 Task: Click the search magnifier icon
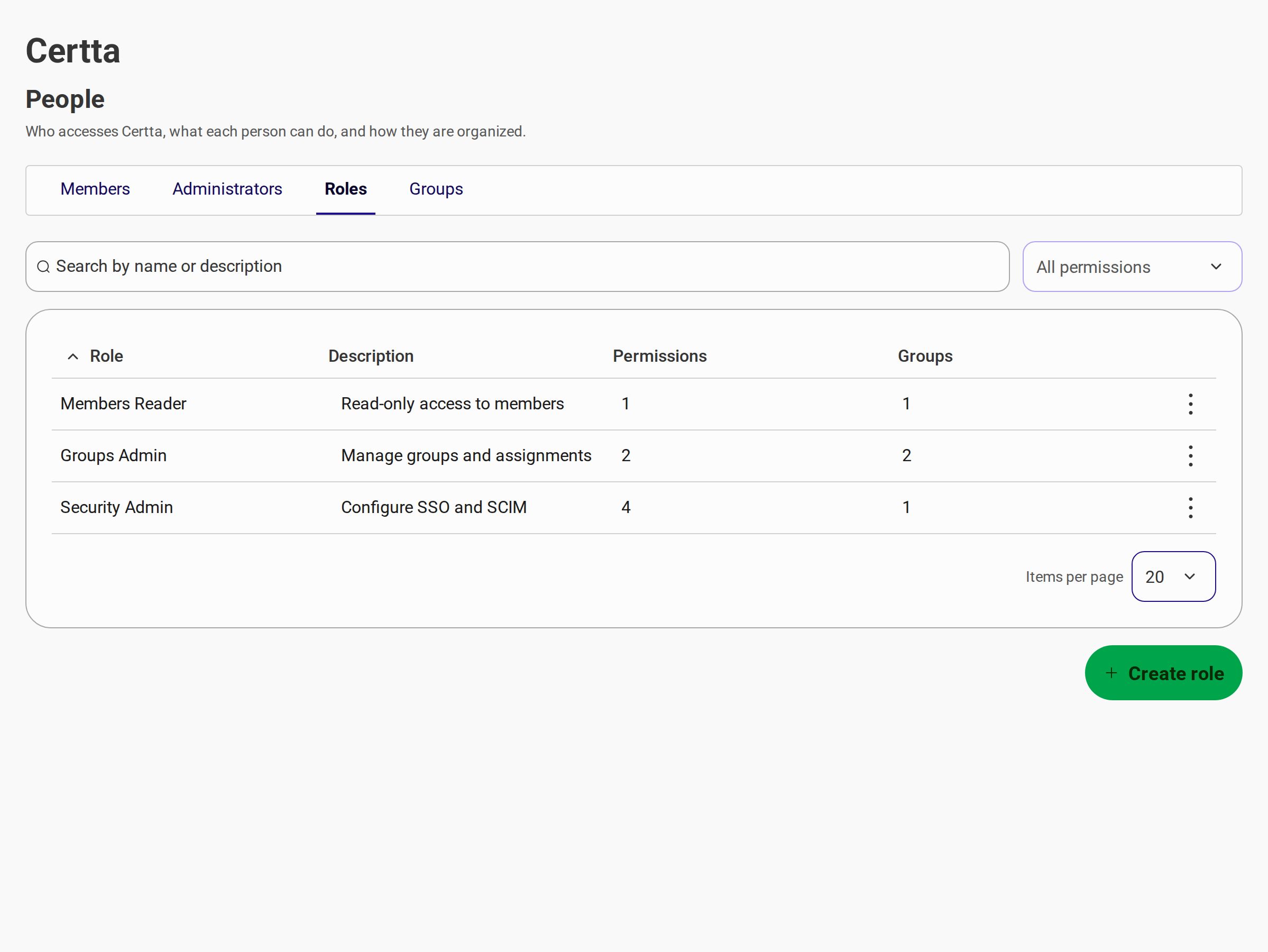pos(43,267)
